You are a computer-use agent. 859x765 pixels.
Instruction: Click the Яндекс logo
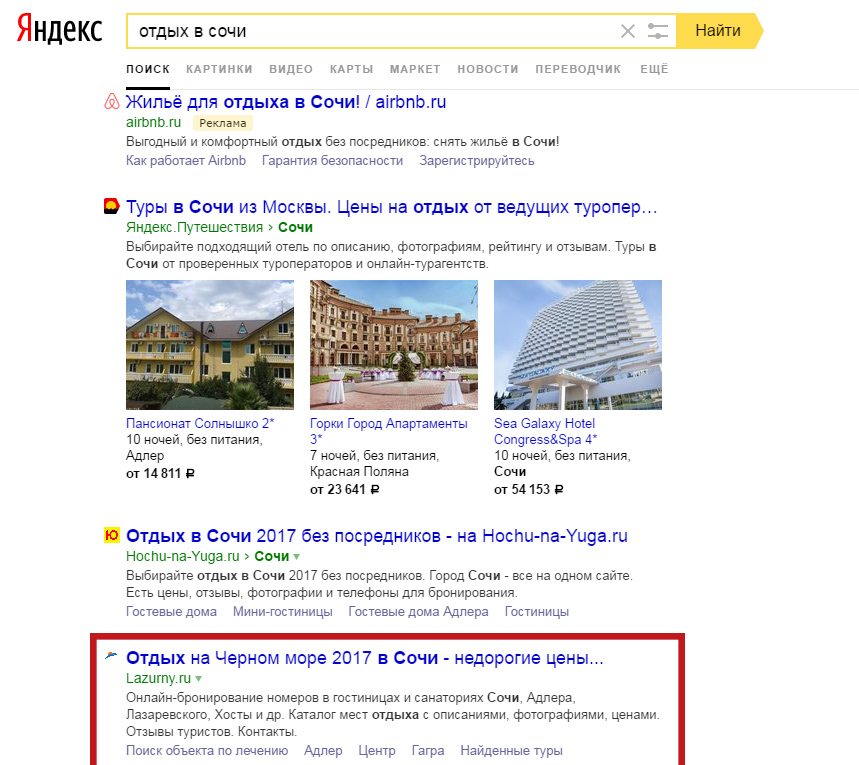[x=59, y=30]
